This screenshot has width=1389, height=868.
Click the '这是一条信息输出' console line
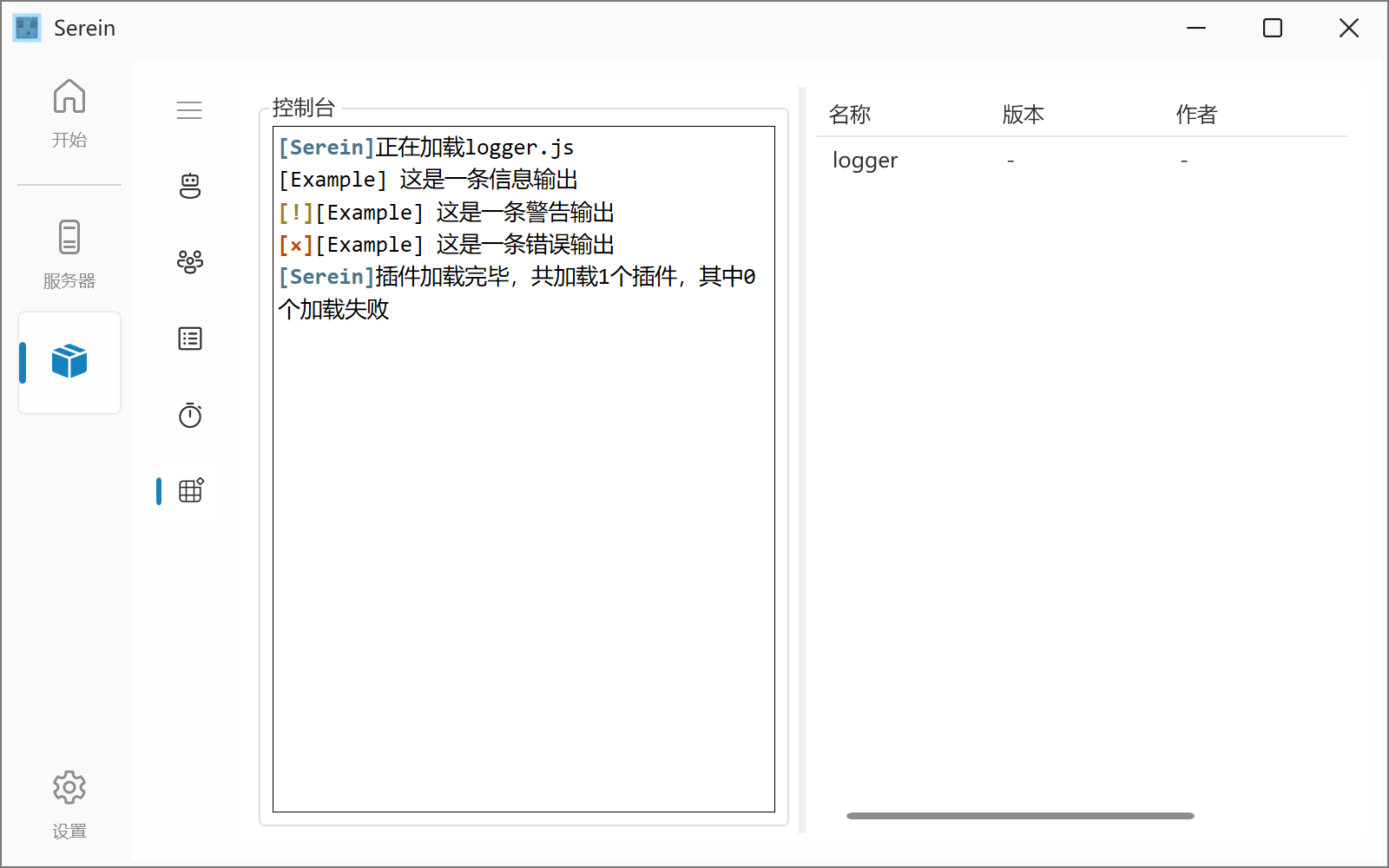coord(489,180)
